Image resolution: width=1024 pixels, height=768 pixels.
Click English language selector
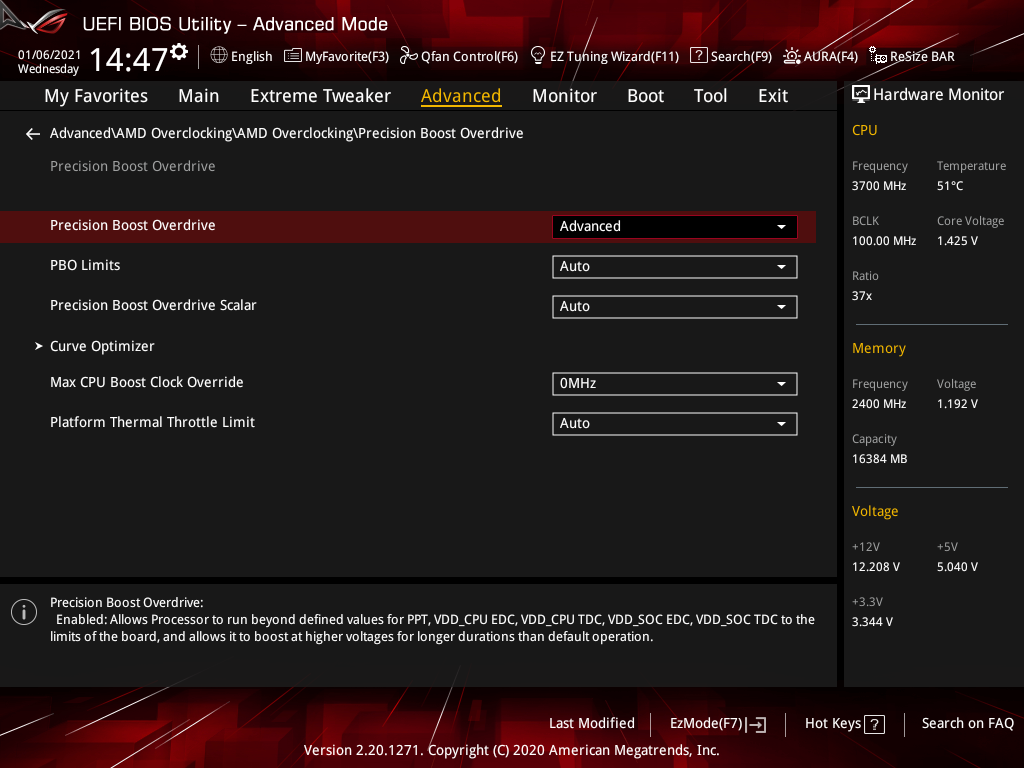tap(241, 56)
